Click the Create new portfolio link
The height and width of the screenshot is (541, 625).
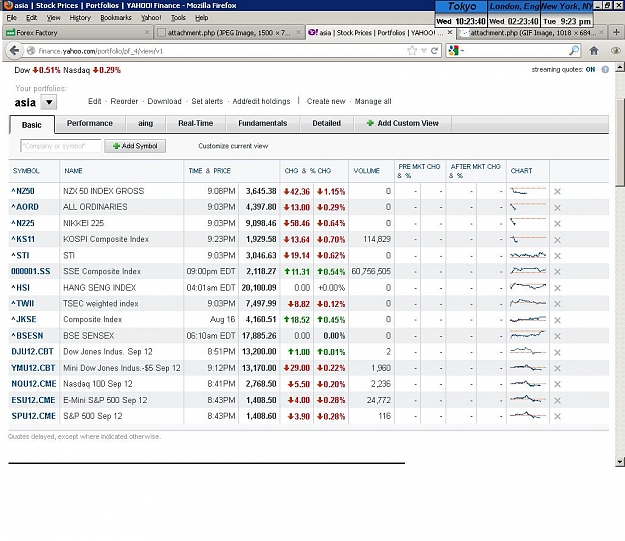[326, 101]
